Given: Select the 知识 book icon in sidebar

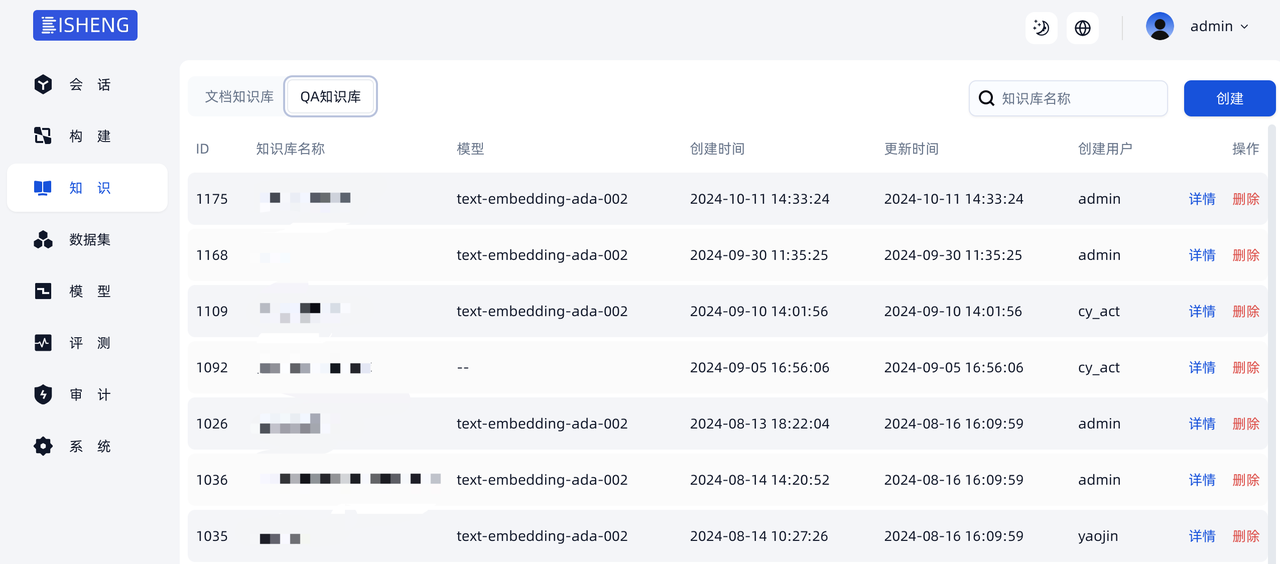Looking at the screenshot, I should pos(43,188).
